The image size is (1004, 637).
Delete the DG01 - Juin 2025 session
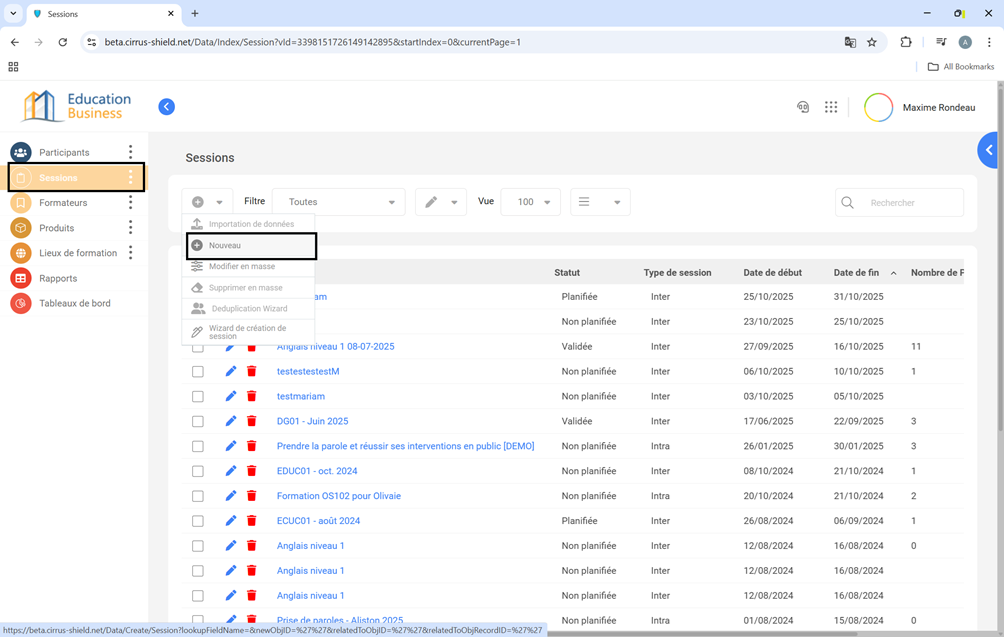(252, 421)
